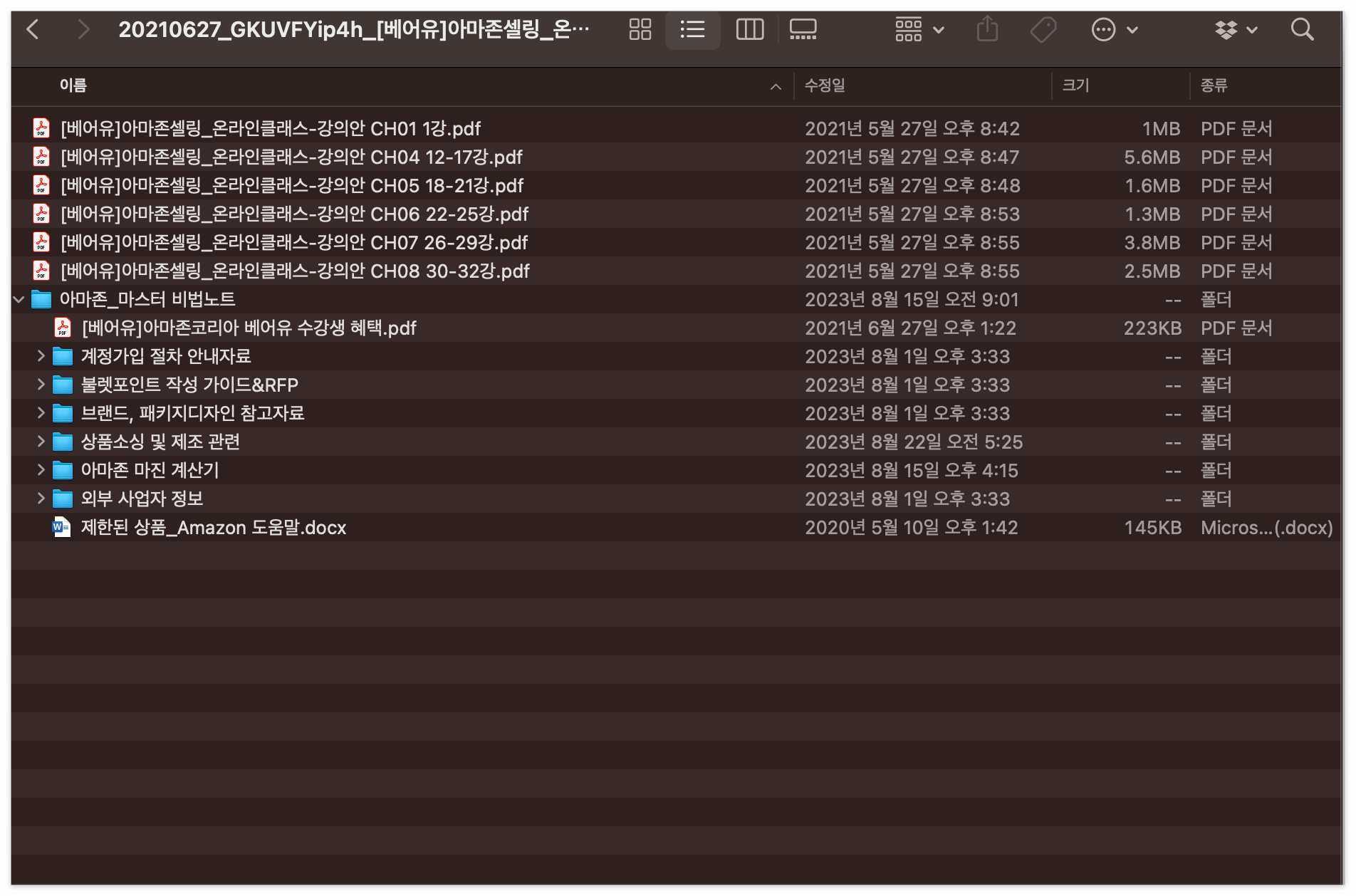The width and height of the screenshot is (1356, 896).
Task: Select folder name 아마존_마스터 비법노트
Action: pos(147,299)
